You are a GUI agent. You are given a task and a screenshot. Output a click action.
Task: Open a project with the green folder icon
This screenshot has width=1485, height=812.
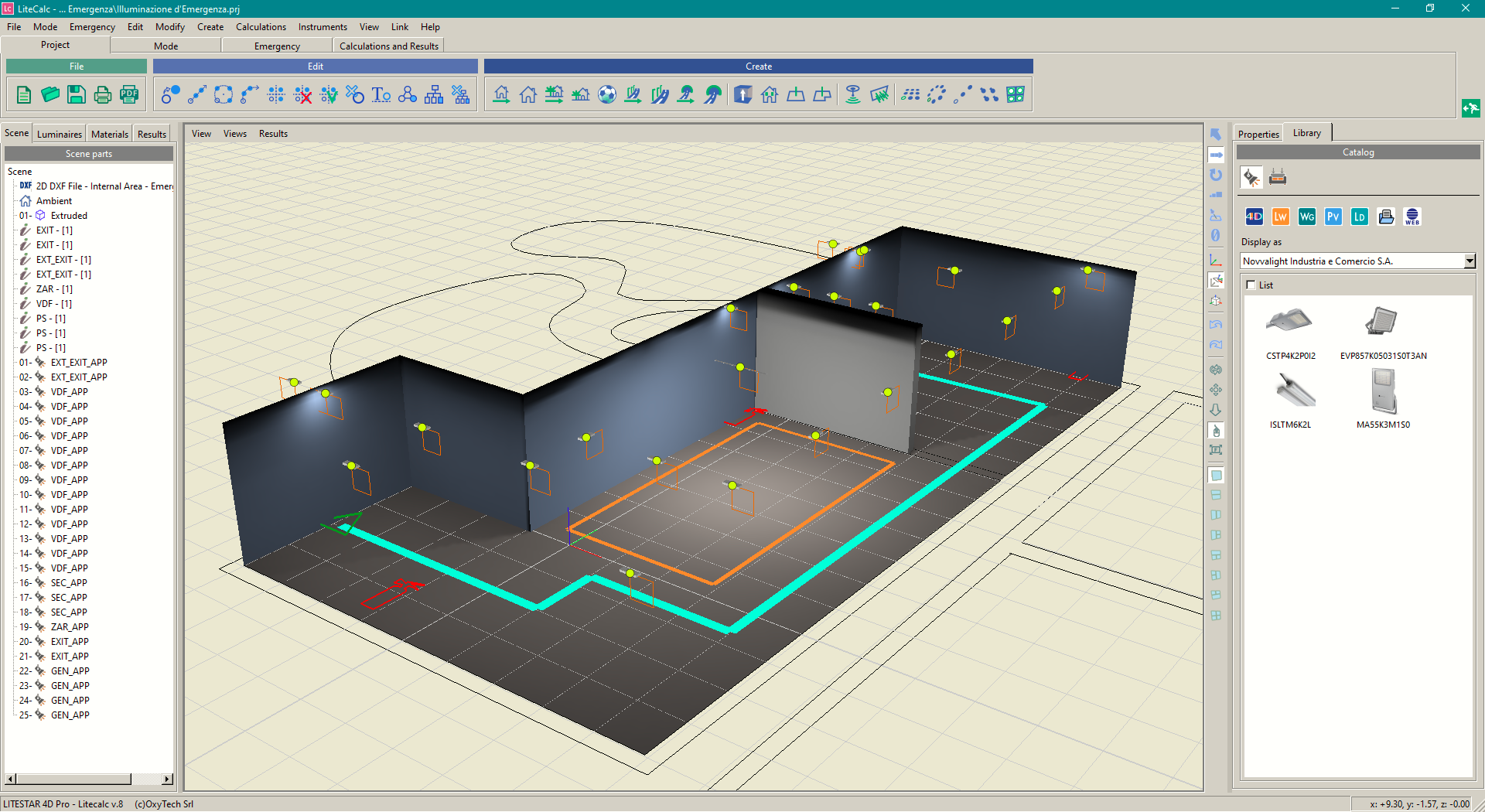click(50, 95)
